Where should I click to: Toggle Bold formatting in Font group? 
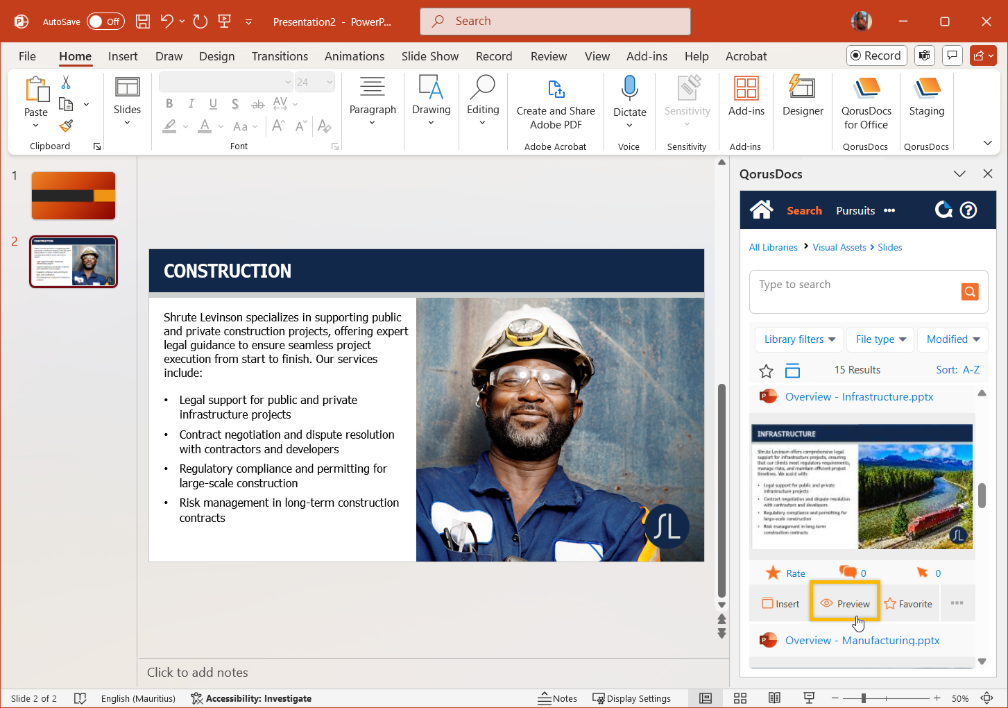click(169, 104)
